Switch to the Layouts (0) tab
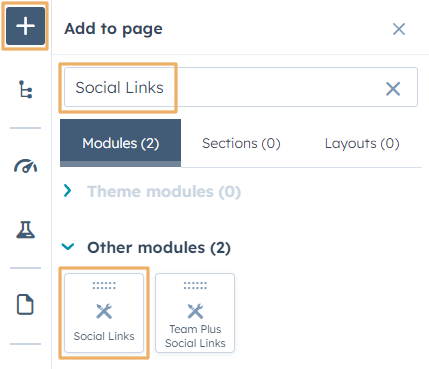 [x=362, y=143]
